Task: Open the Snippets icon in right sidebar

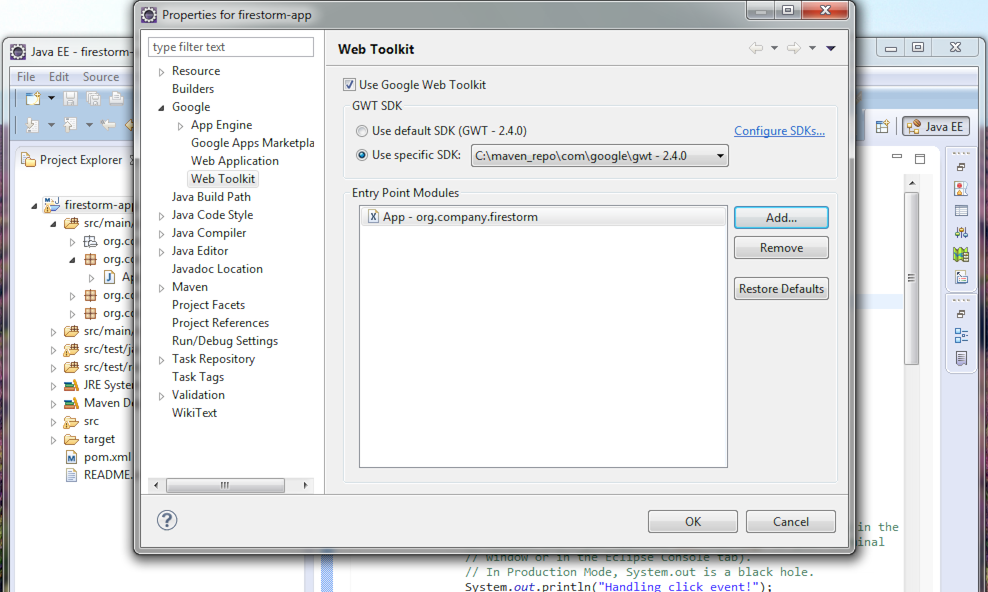Action: click(x=961, y=277)
